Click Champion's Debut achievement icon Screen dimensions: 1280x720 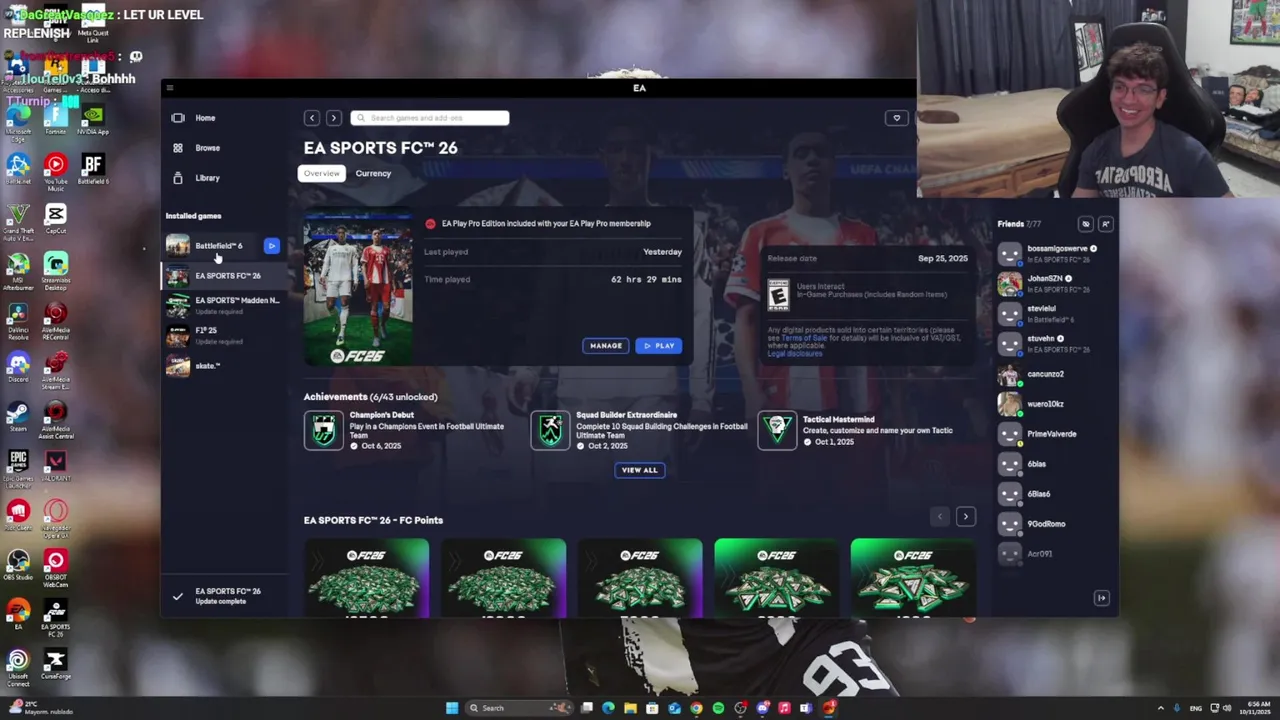(323, 431)
